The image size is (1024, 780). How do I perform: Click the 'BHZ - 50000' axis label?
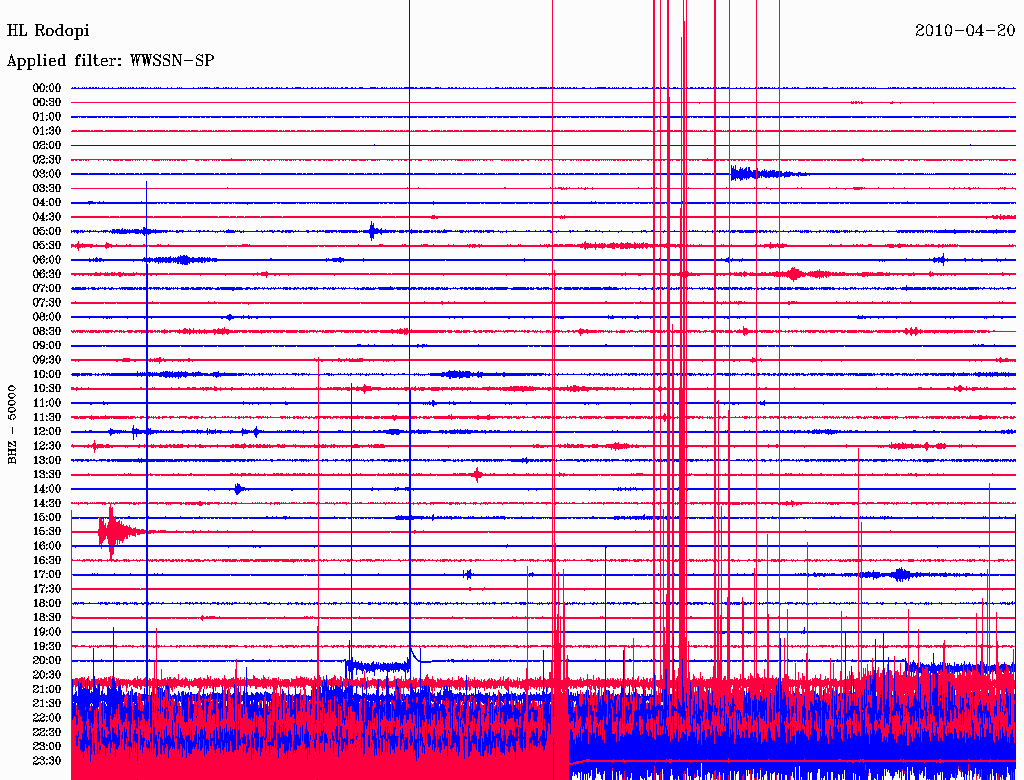tap(12, 425)
